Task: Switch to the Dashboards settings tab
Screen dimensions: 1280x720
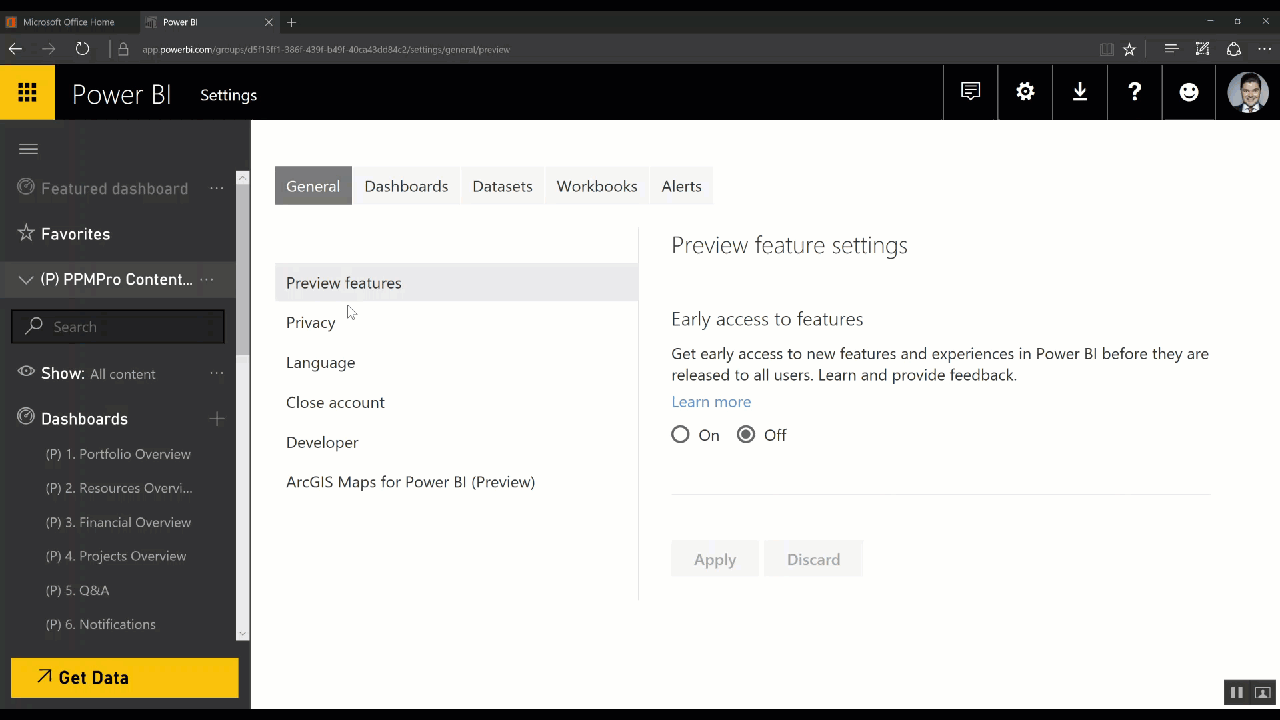Action: pyautogui.click(x=406, y=186)
